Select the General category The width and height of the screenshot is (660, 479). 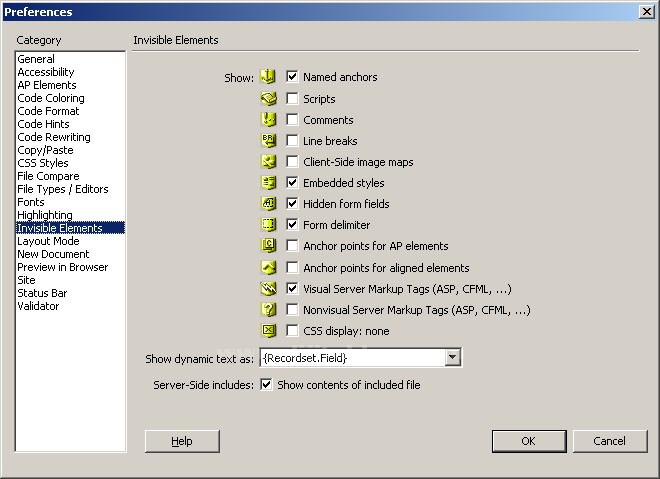click(x=36, y=60)
